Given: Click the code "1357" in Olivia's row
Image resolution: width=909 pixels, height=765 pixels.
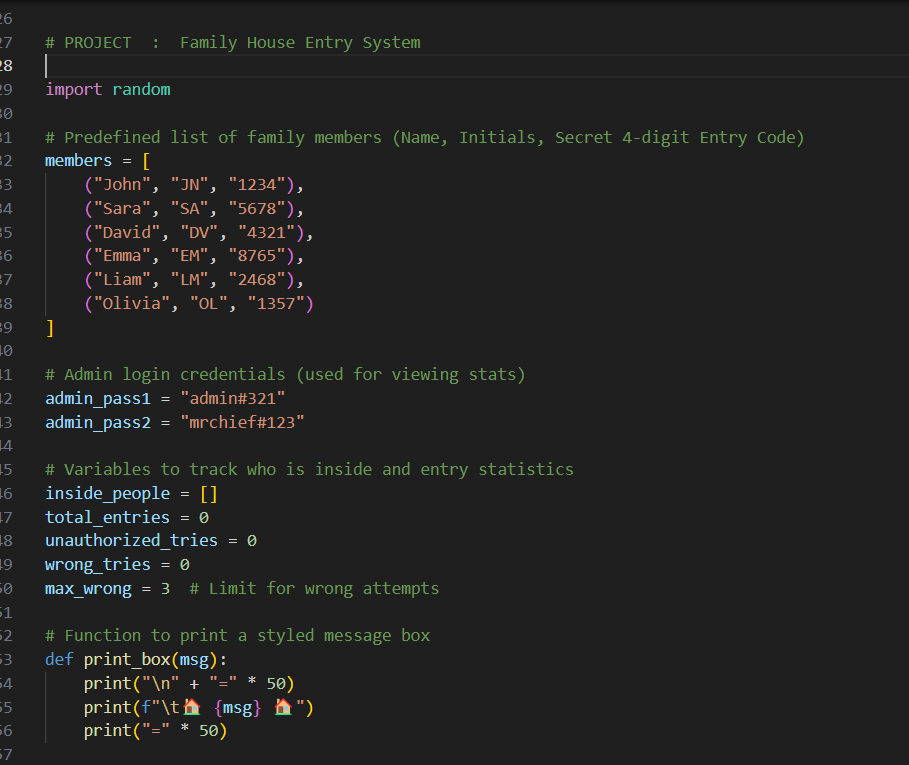Looking at the screenshot, I should tap(276, 304).
